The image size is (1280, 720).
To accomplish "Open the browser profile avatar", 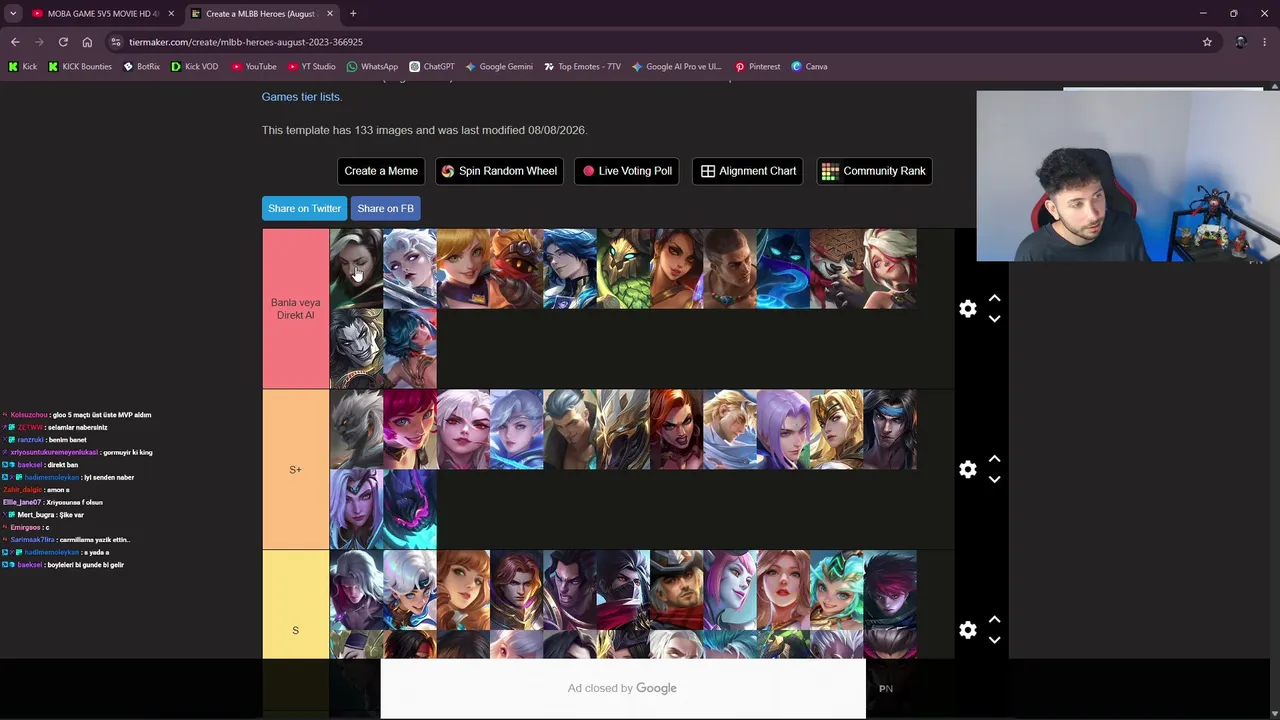I will [x=1241, y=42].
